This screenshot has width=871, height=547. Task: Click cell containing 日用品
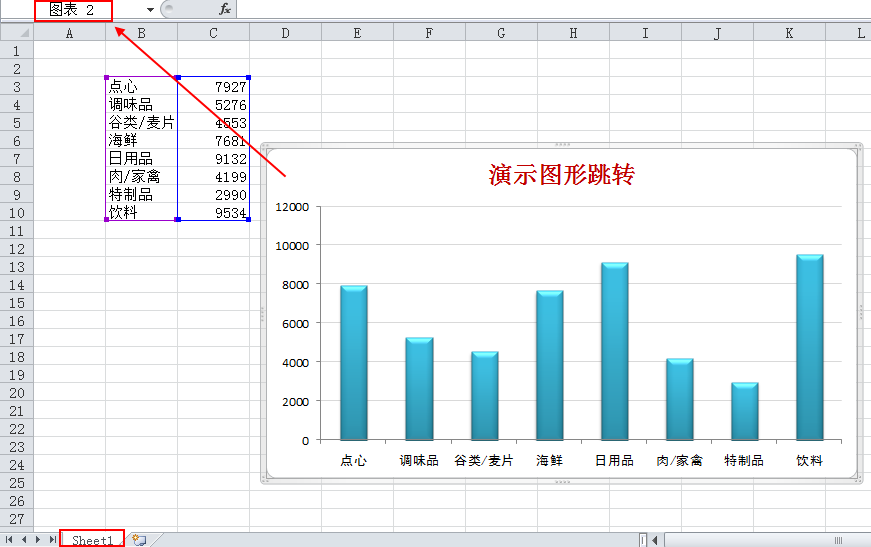[x=142, y=159]
